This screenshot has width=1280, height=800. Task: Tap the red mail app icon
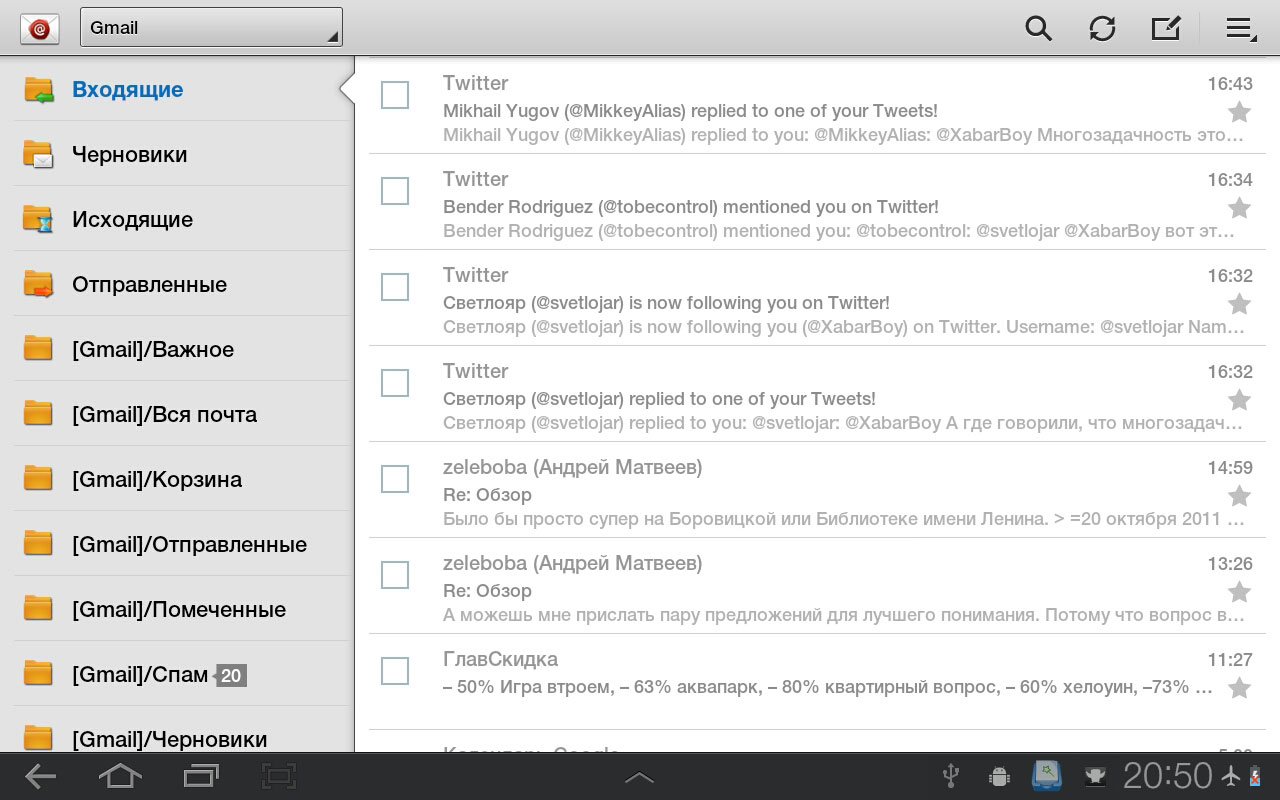click(40, 28)
